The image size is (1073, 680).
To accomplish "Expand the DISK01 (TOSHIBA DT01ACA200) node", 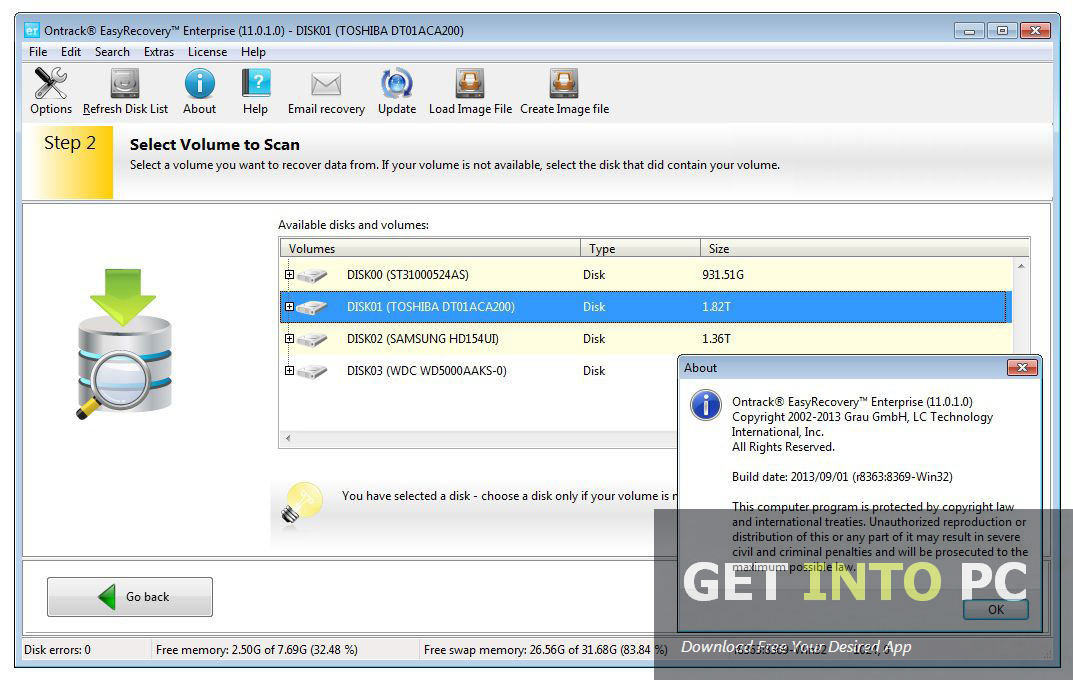I will (289, 306).
